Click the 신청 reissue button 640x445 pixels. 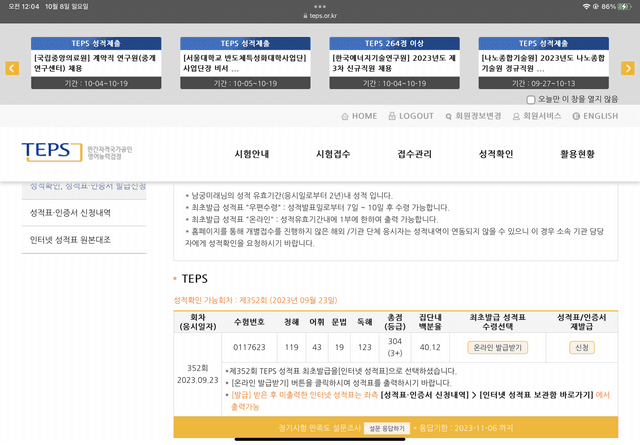[x=582, y=347]
